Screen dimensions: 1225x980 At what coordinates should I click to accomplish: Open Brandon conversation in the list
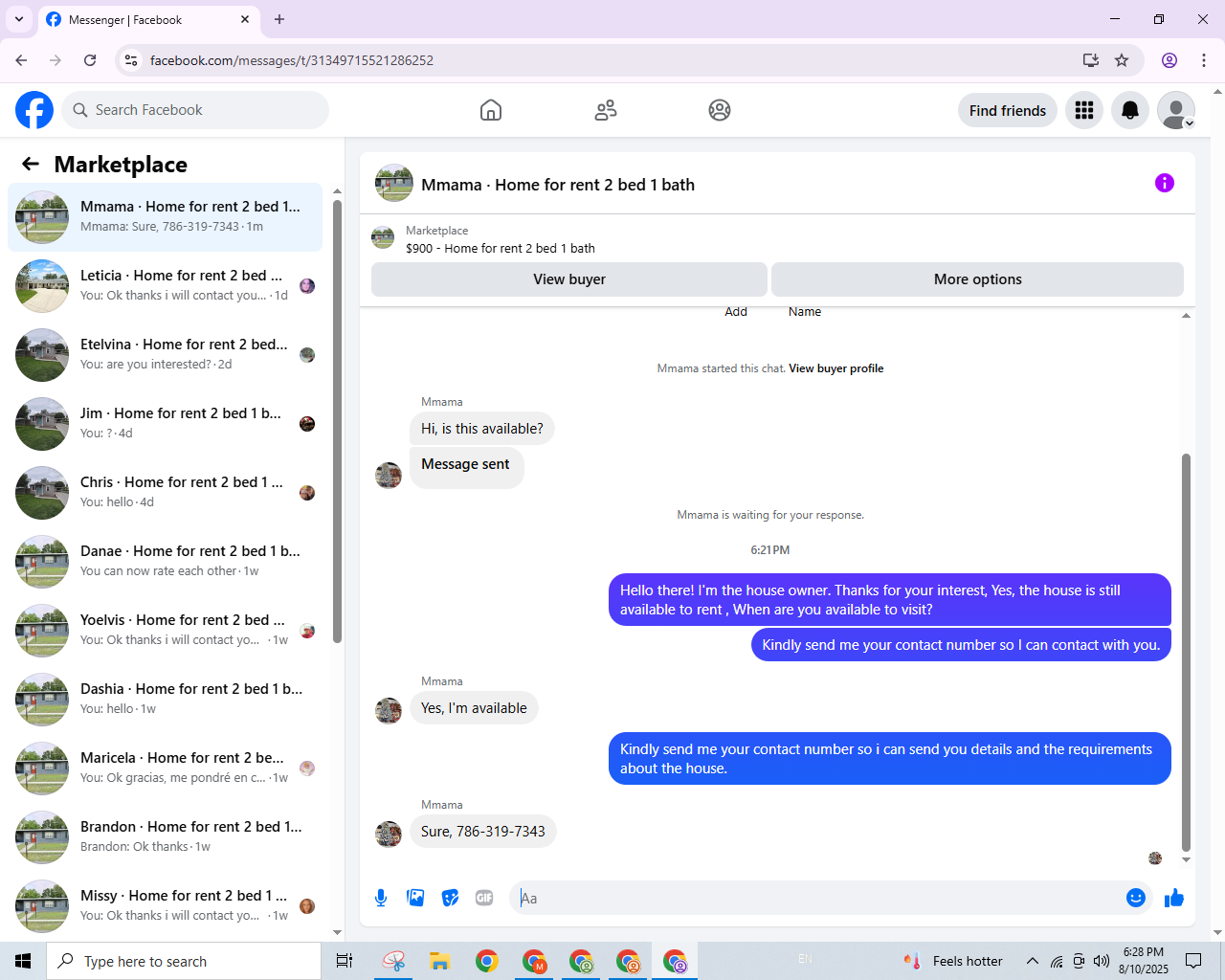(165, 837)
